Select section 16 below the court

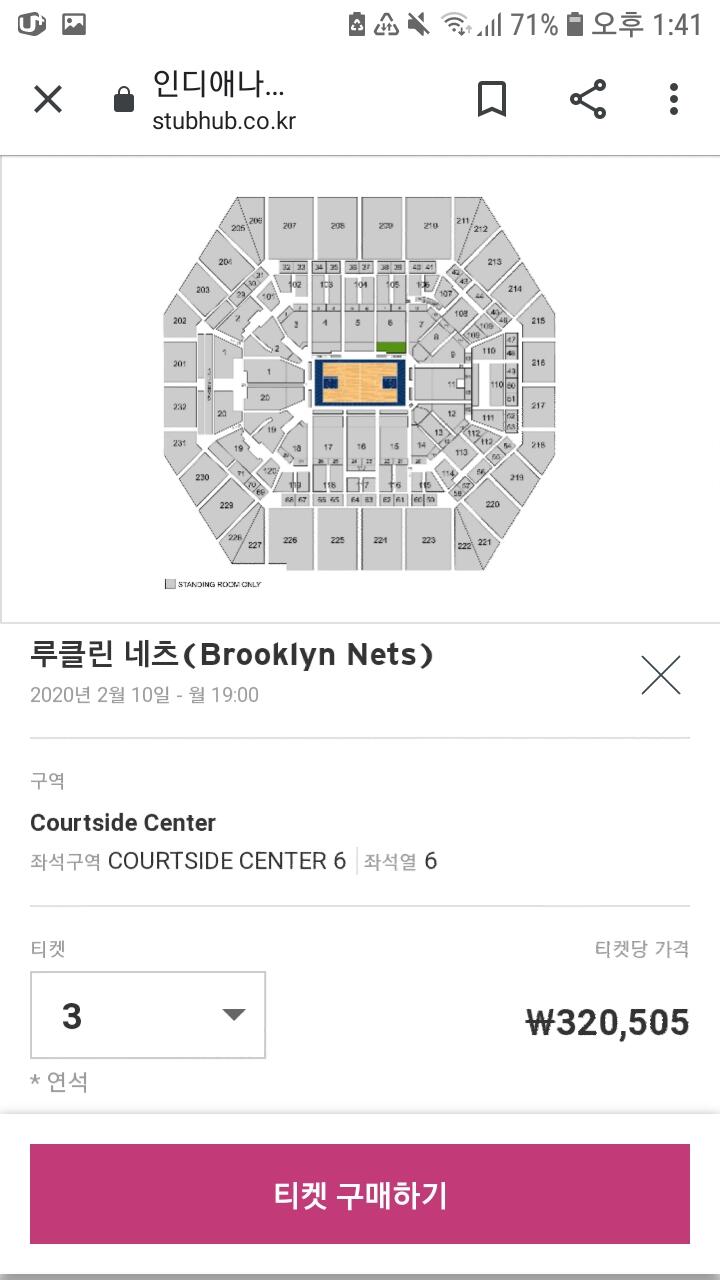pyautogui.click(x=361, y=446)
